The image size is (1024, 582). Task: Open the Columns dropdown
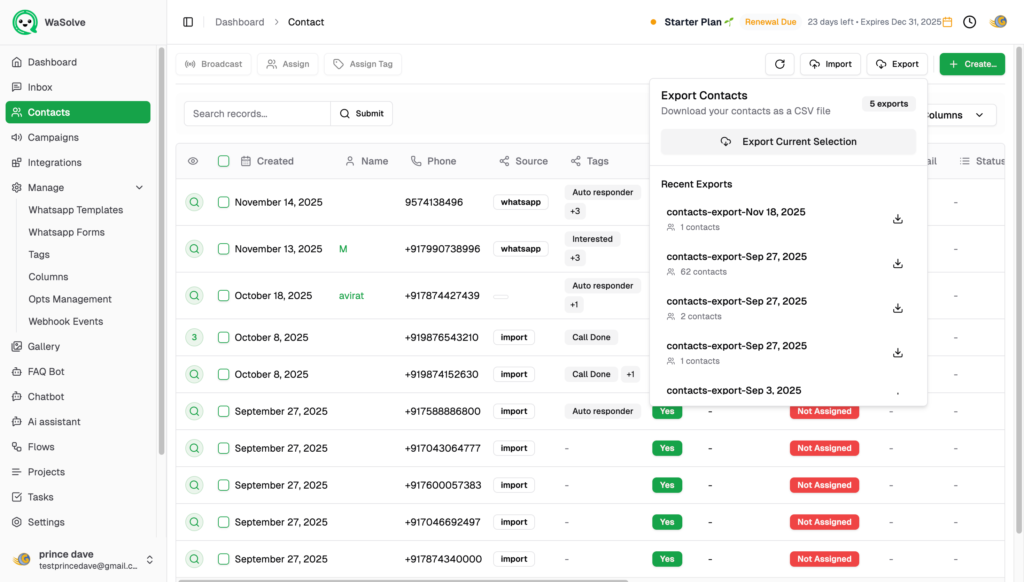957,115
